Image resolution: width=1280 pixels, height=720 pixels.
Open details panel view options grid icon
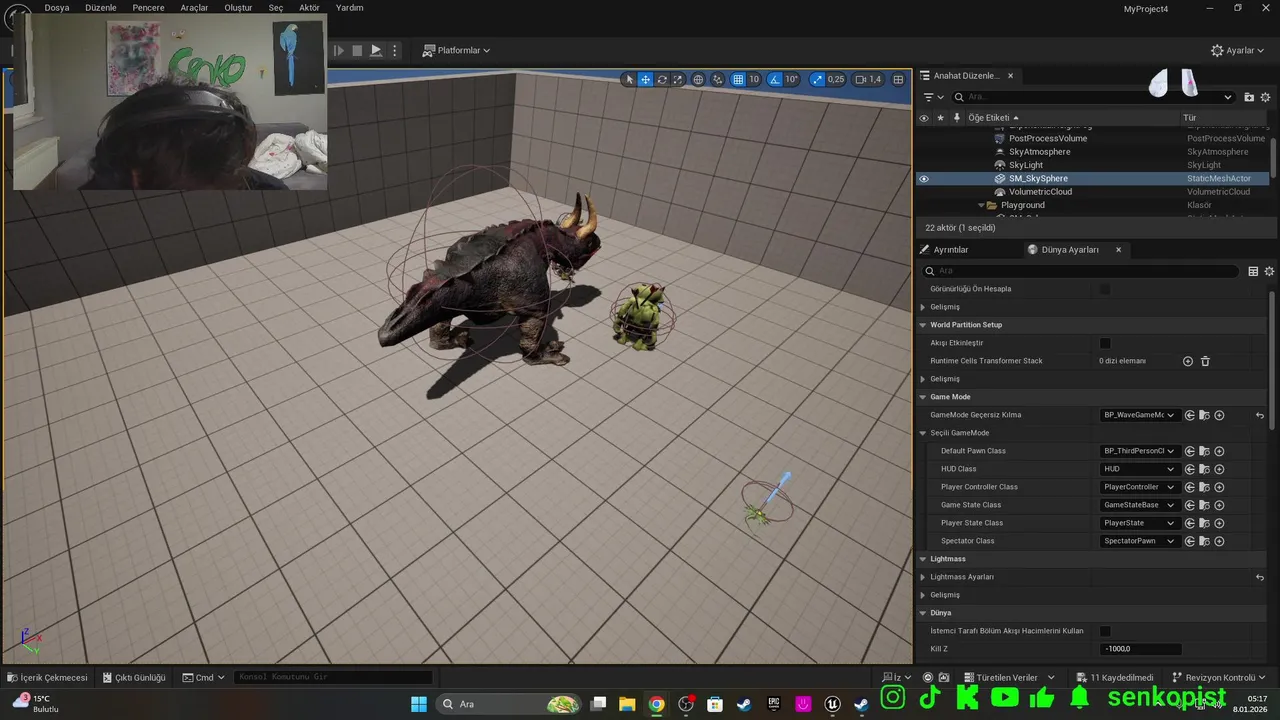coord(1253,271)
